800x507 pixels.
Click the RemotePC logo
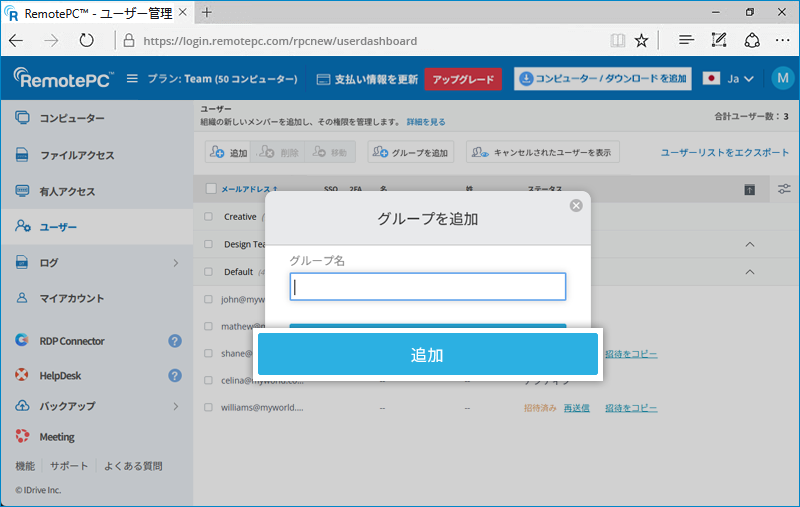coord(63,78)
